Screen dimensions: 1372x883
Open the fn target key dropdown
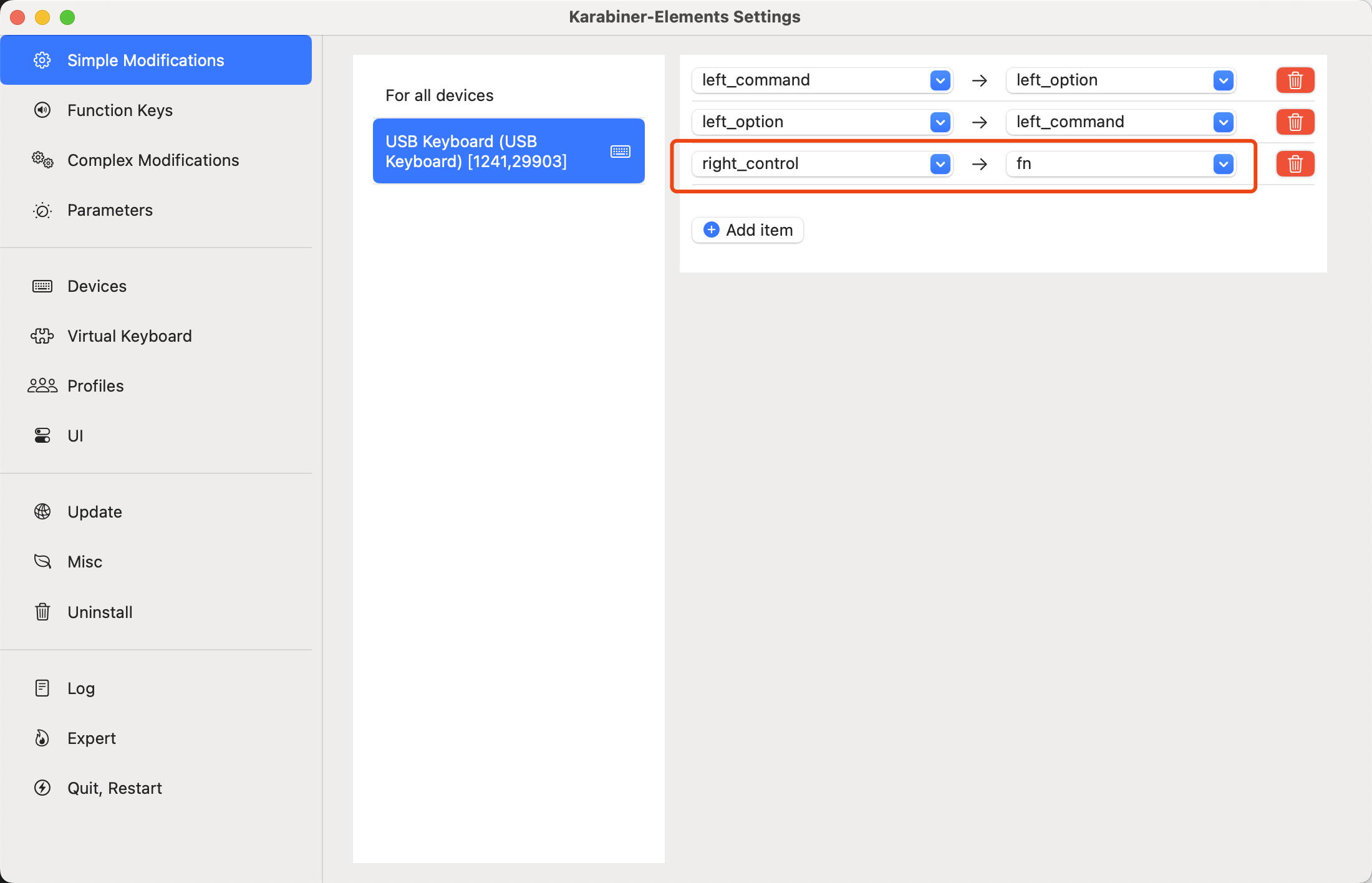pos(1223,164)
